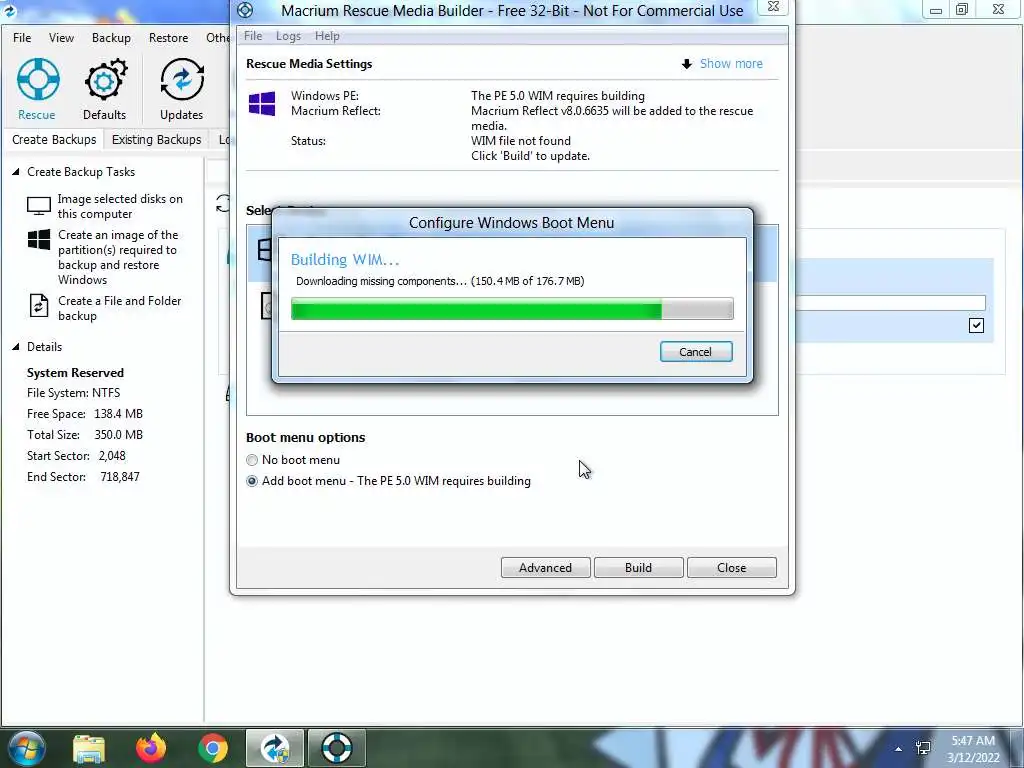Click Windows logo icon beside Create an image
This screenshot has height=768, width=1024.
click(x=39, y=240)
